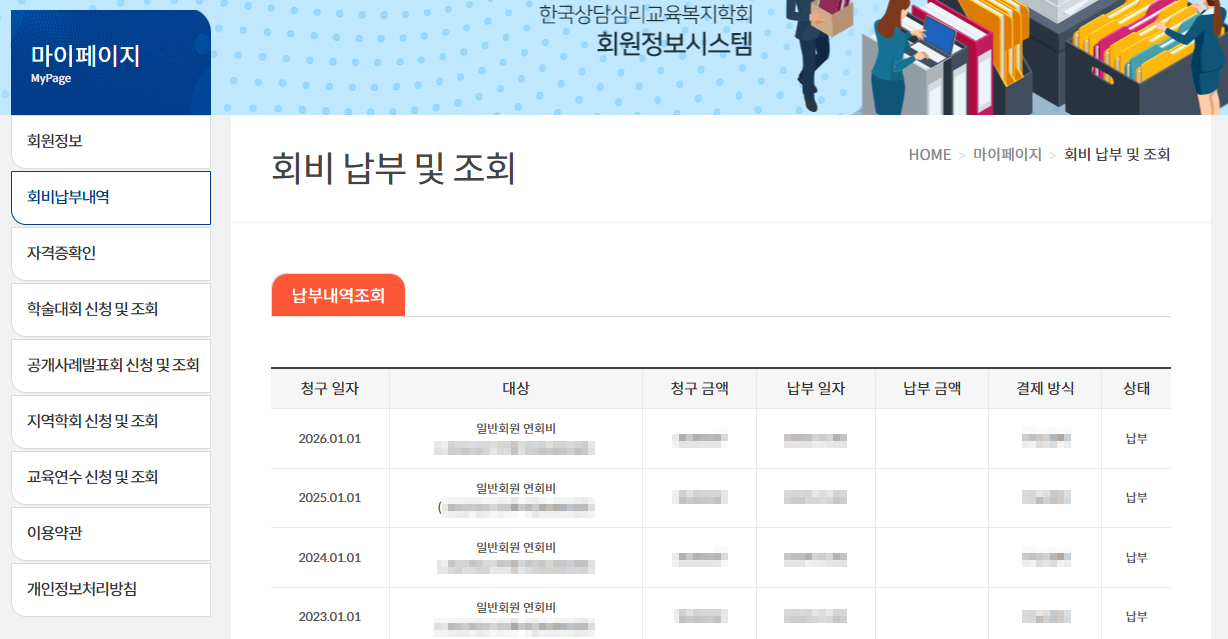The height and width of the screenshot is (639, 1228).
Task: Click the 결제 방식 column header
Action: click(1045, 389)
